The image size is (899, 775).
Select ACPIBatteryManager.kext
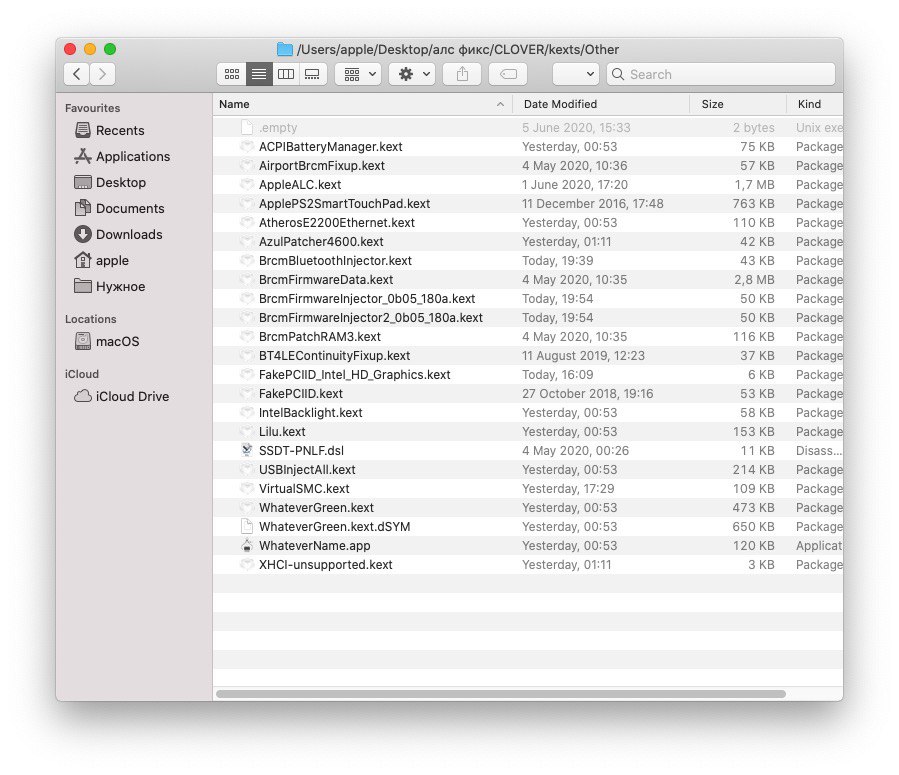point(527,146)
